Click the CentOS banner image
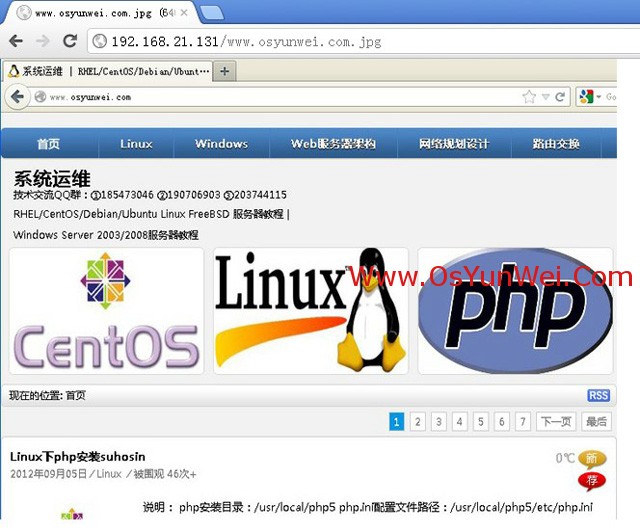640x532 pixels. (106, 311)
